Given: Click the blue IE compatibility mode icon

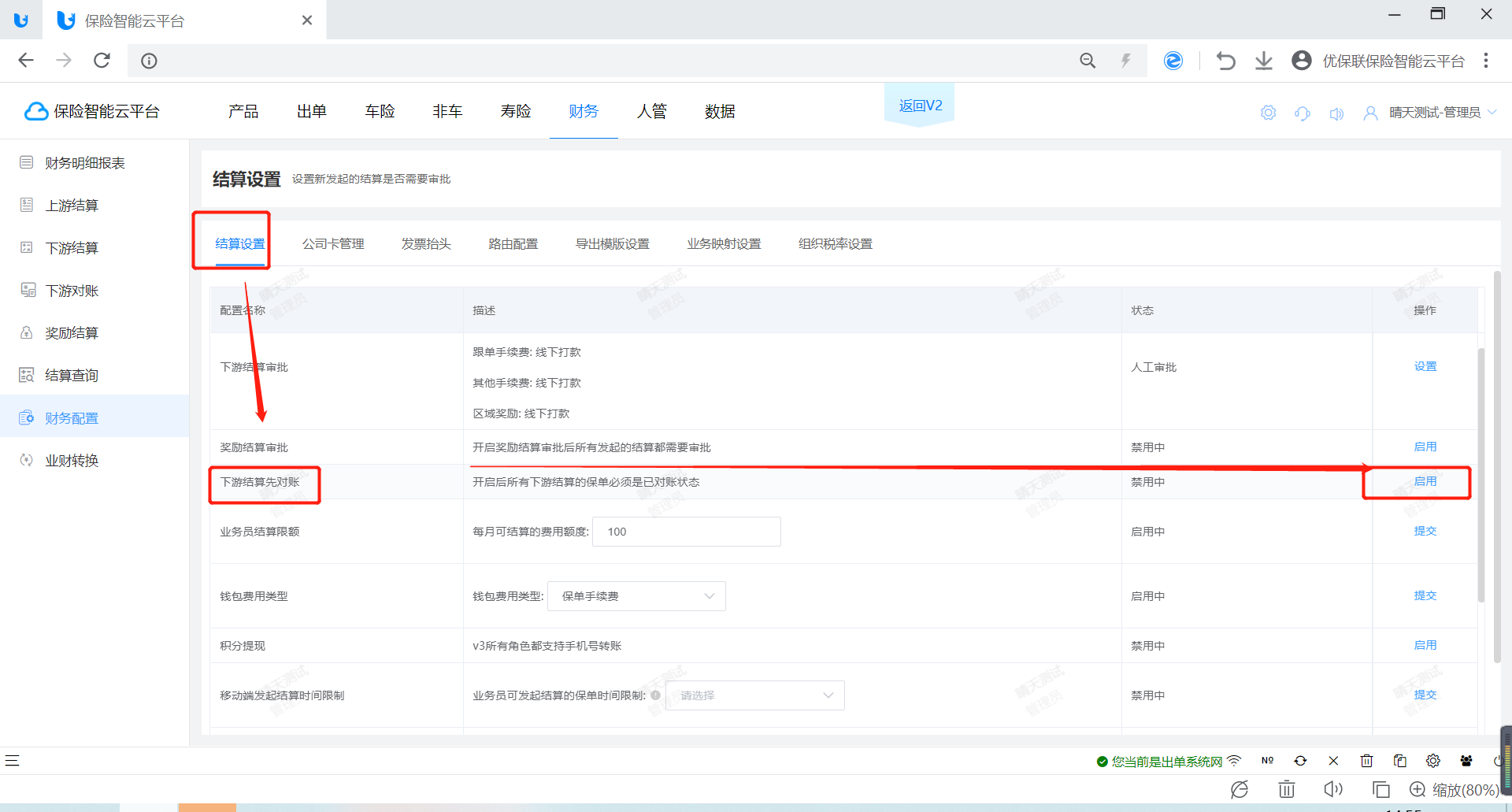Looking at the screenshot, I should click(x=1173, y=61).
